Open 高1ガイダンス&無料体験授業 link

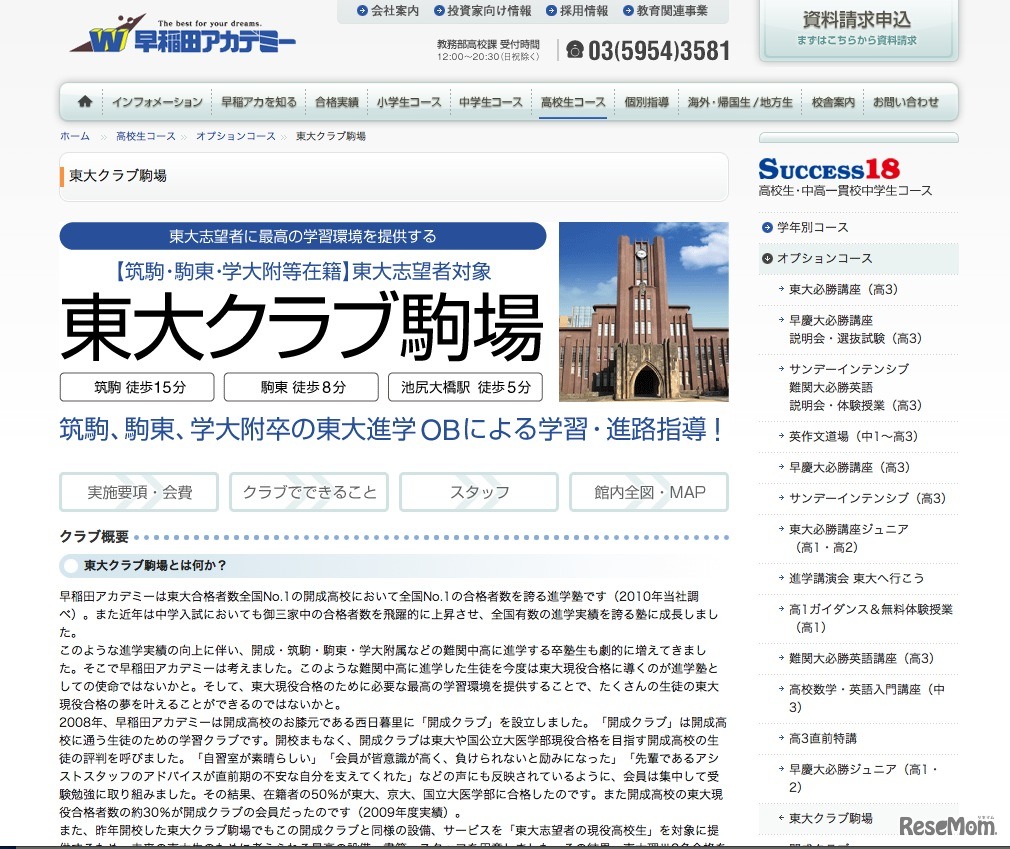point(871,618)
